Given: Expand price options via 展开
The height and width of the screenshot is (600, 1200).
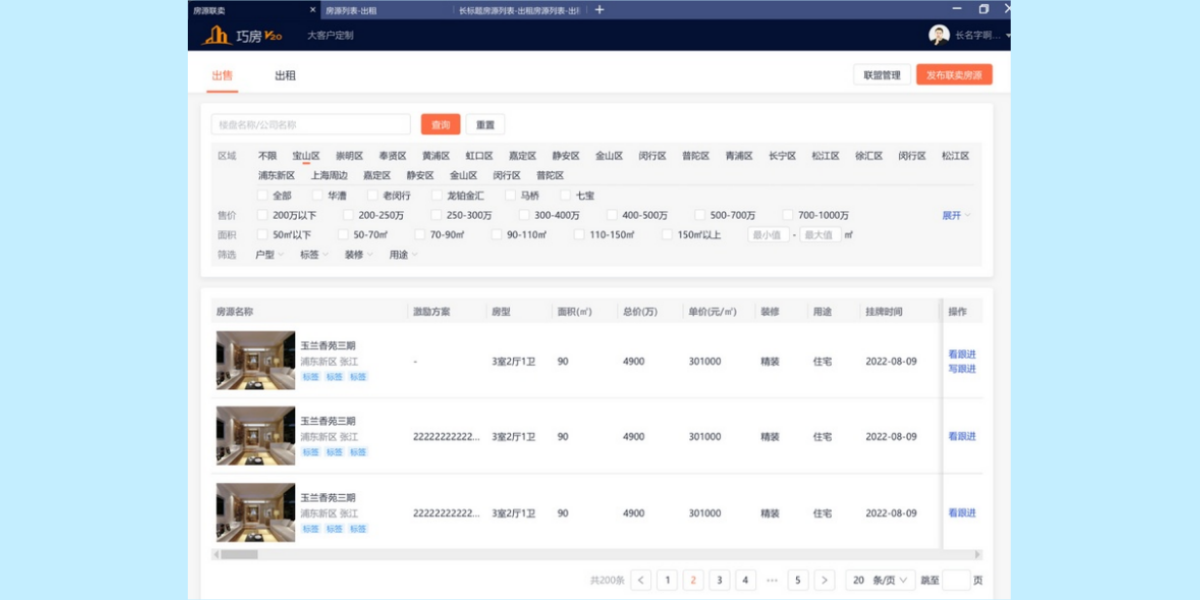Looking at the screenshot, I should tap(955, 215).
